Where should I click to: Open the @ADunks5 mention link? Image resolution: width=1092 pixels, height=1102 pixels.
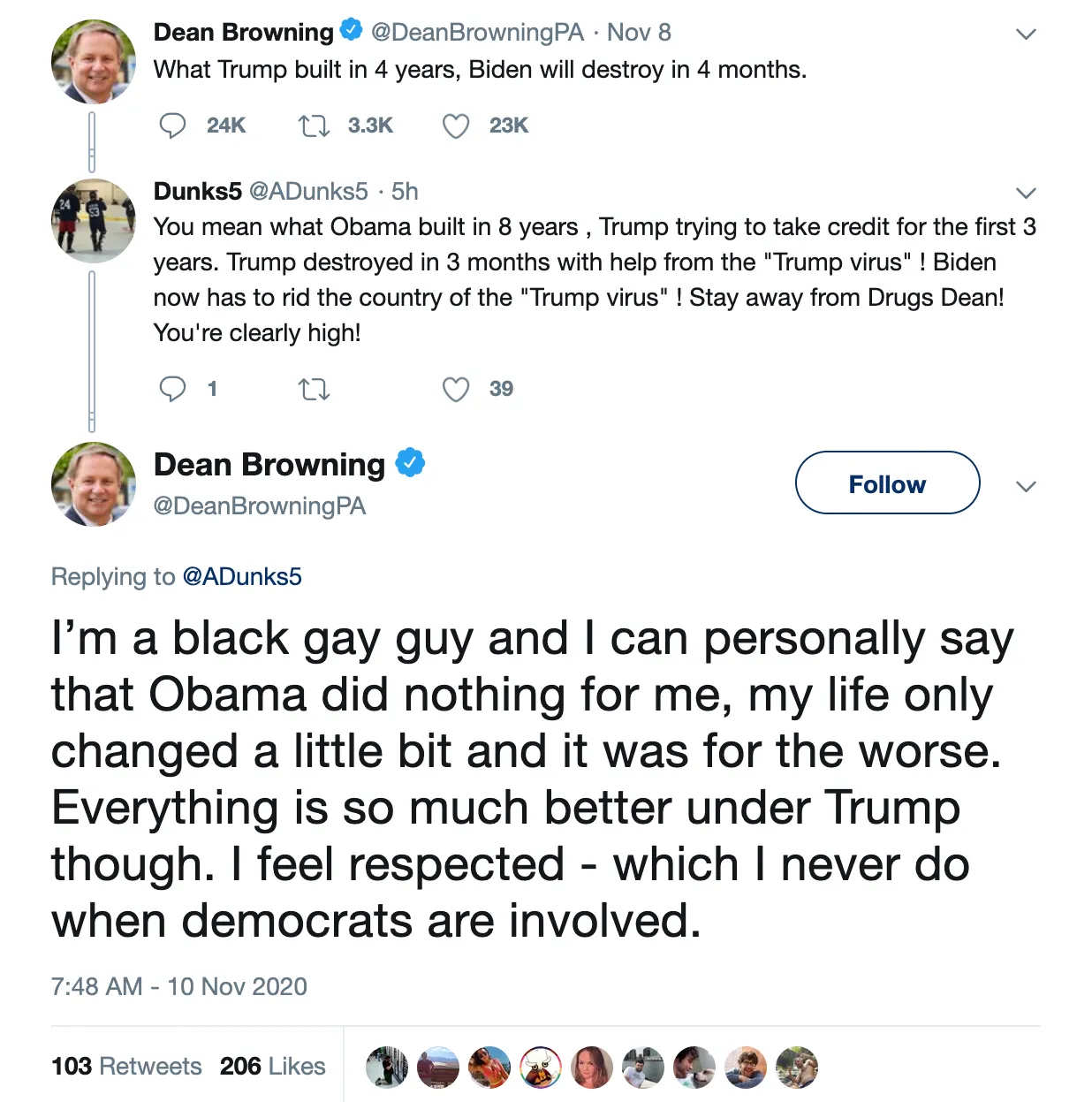click(x=241, y=577)
